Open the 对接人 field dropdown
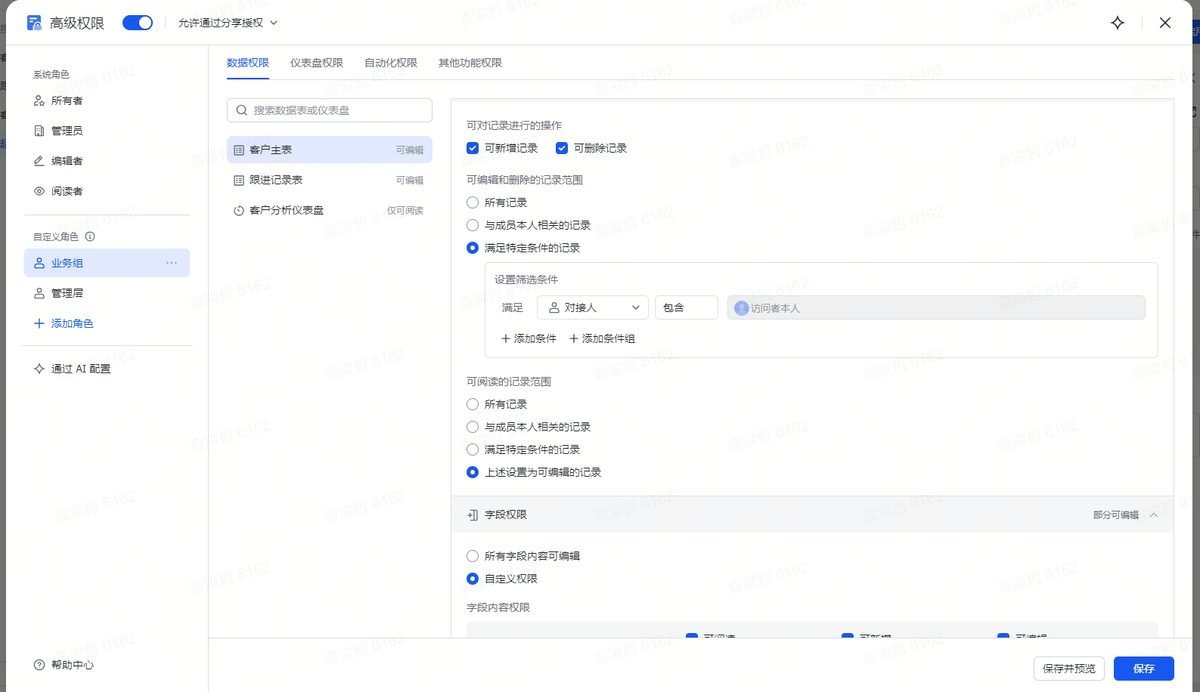Screen dimensions: 1200x692 [593, 308]
